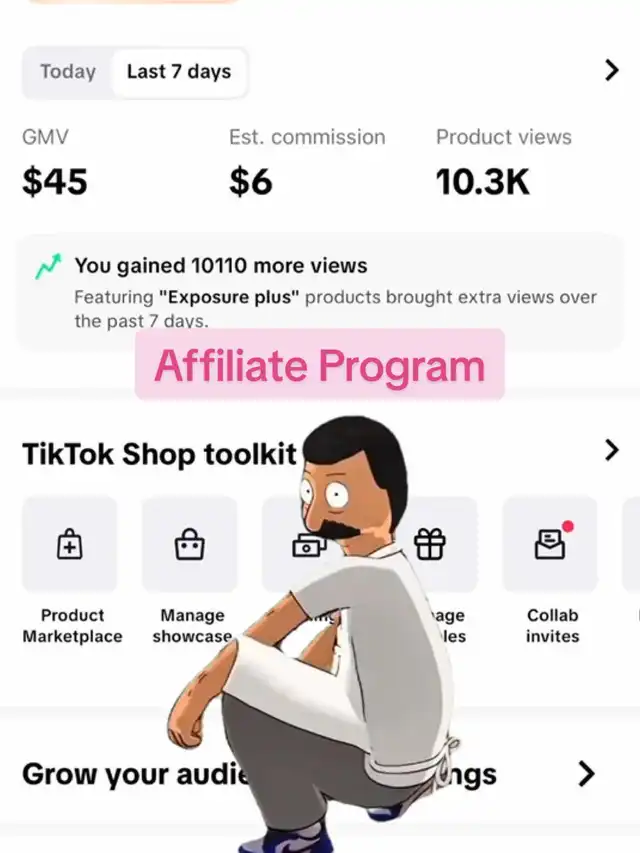Tap the red notification dot on Collab invites
This screenshot has width=640, height=853.
pos(568,526)
